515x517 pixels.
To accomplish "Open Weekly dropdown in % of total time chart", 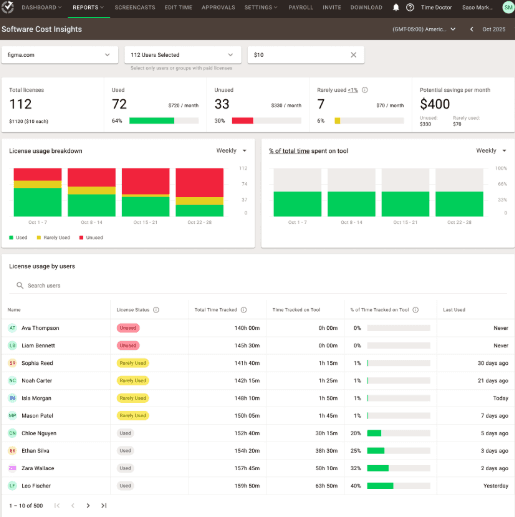I will pos(491,151).
